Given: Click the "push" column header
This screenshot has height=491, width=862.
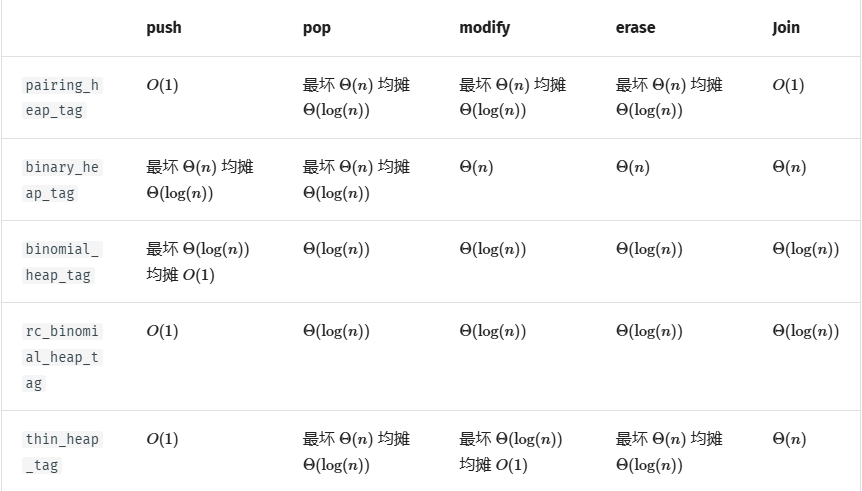Looking at the screenshot, I should (164, 28).
